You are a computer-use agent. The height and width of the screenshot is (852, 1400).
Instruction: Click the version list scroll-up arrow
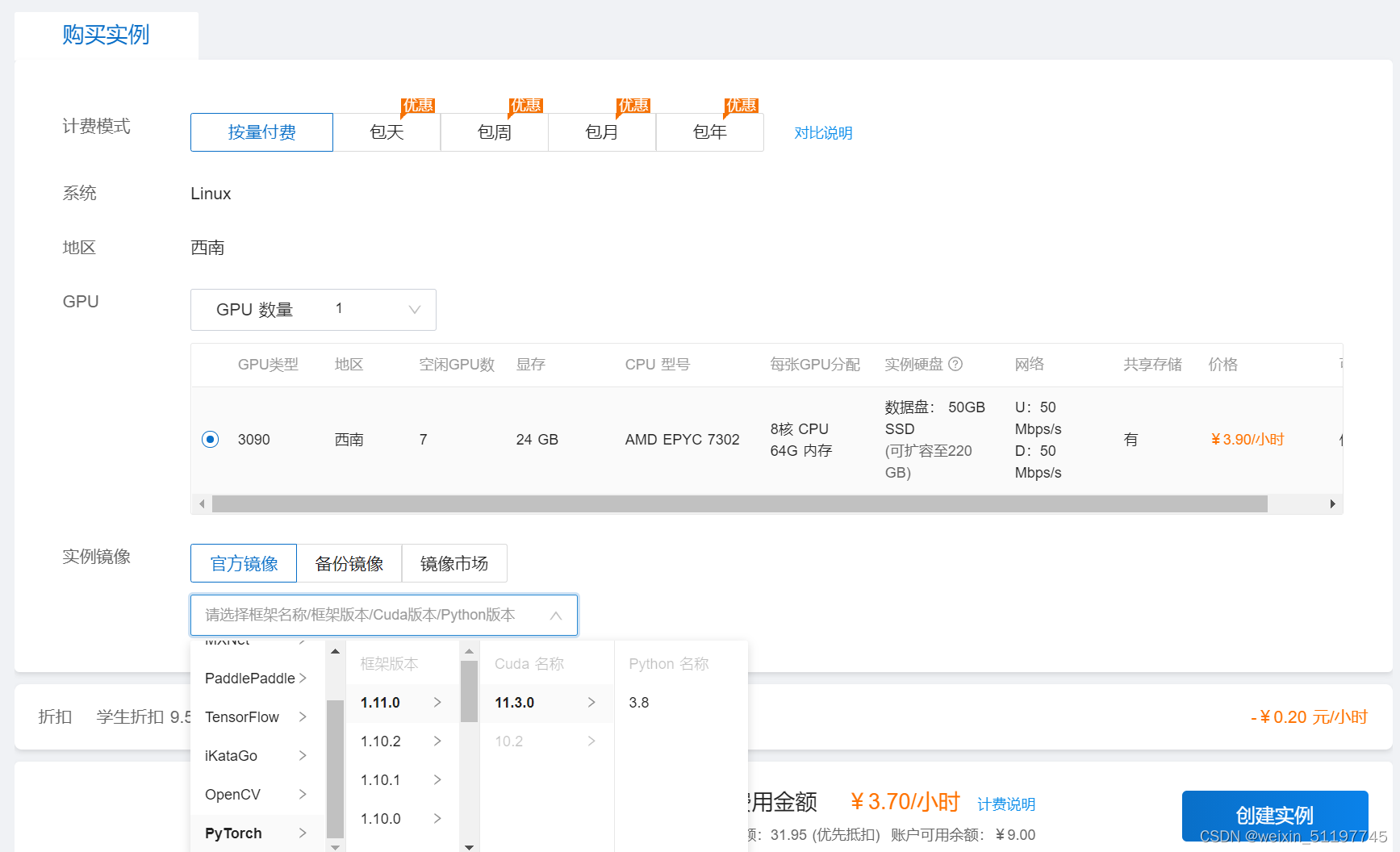coord(470,651)
